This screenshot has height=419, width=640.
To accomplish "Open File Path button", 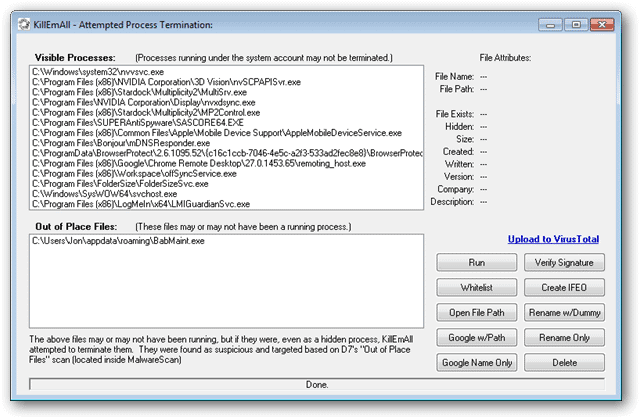I will click(476, 313).
